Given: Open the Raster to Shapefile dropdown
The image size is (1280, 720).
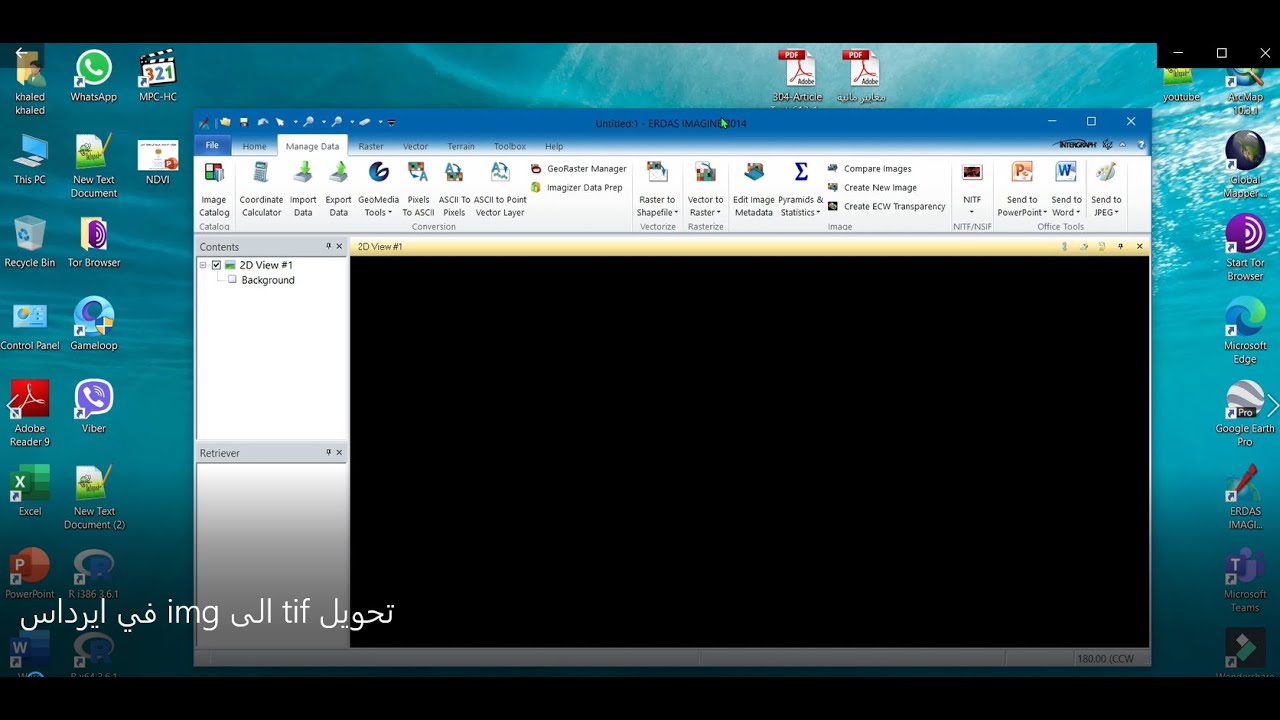Looking at the screenshot, I should click(657, 189).
